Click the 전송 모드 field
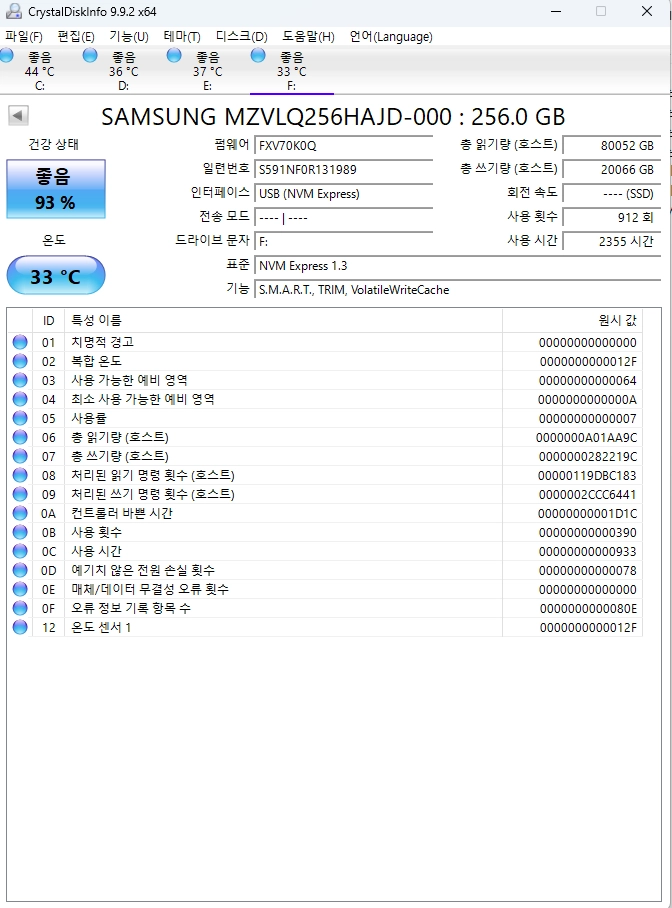672x908 pixels. pos(344,218)
